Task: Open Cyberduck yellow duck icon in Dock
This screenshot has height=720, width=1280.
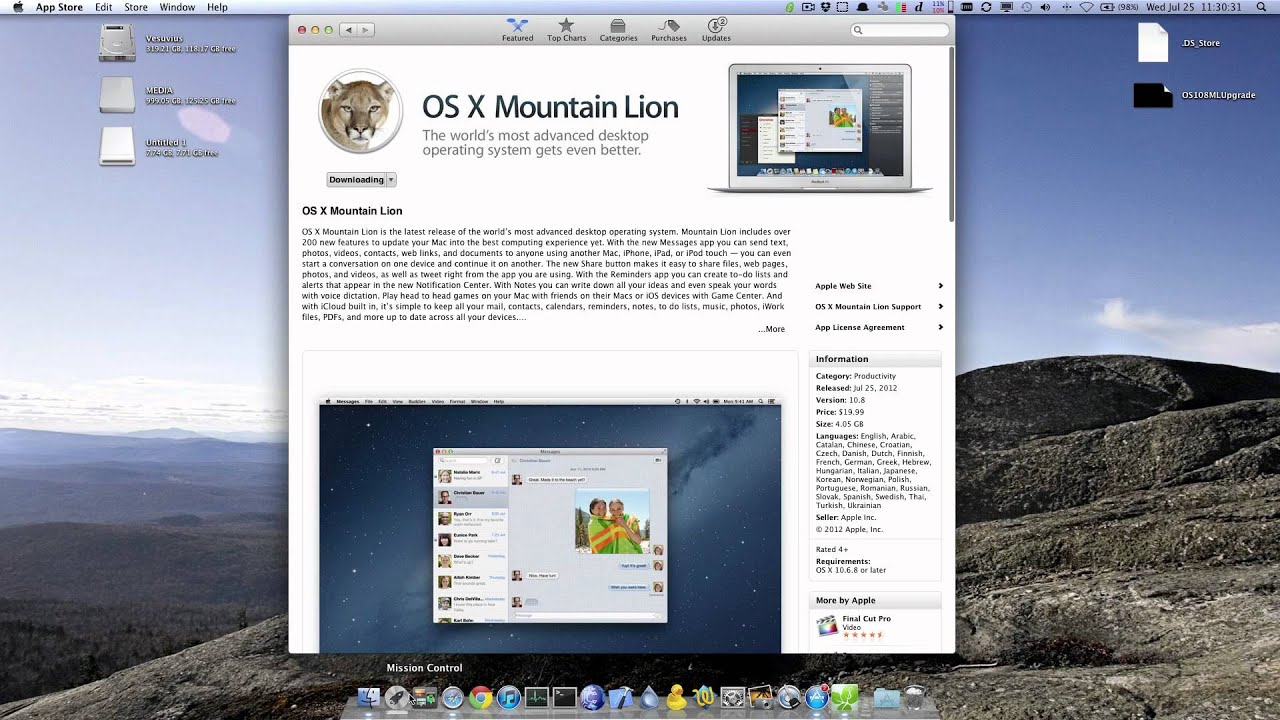Action: click(x=677, y=698)
